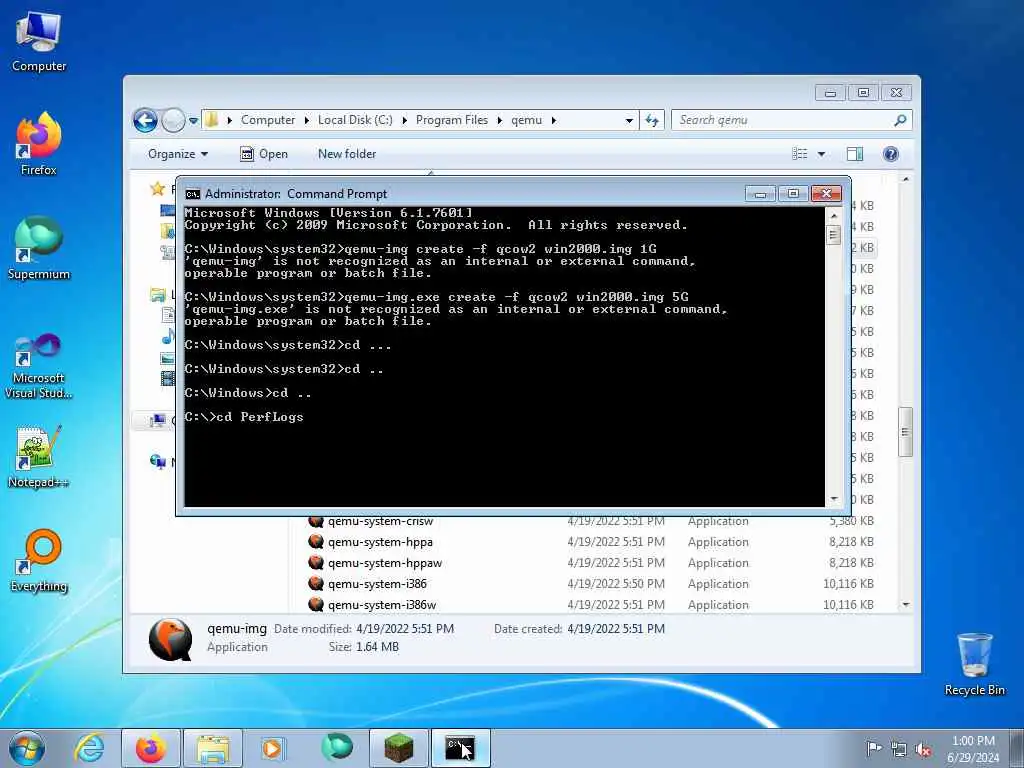Open the address bar history dropdown
The height and width of the screenshot is (768, 1024).
tap(629, 120)
